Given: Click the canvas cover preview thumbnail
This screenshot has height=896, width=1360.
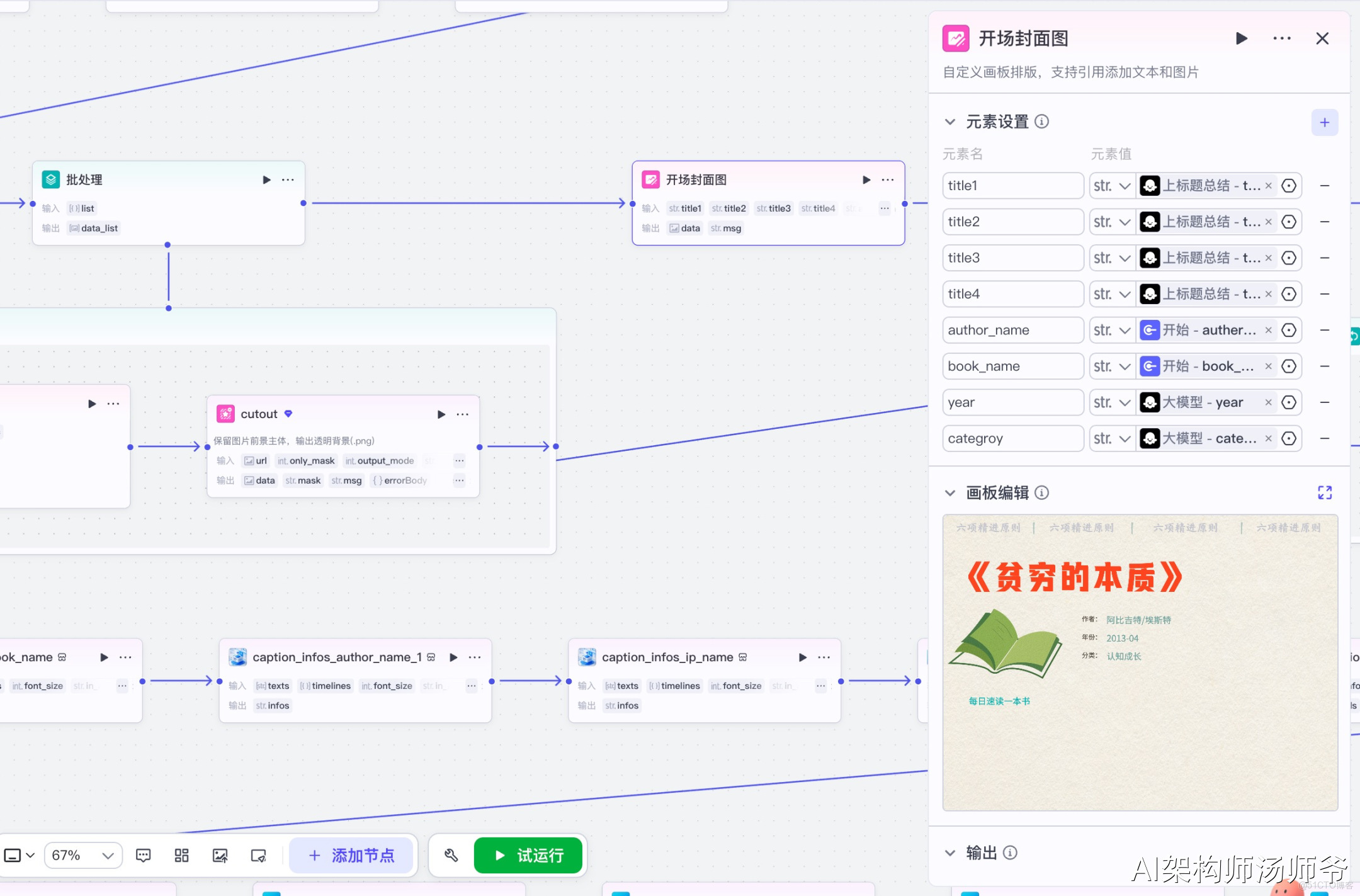Looking at the screenshot, I should pyautogui.click(x=1140, y=662).
